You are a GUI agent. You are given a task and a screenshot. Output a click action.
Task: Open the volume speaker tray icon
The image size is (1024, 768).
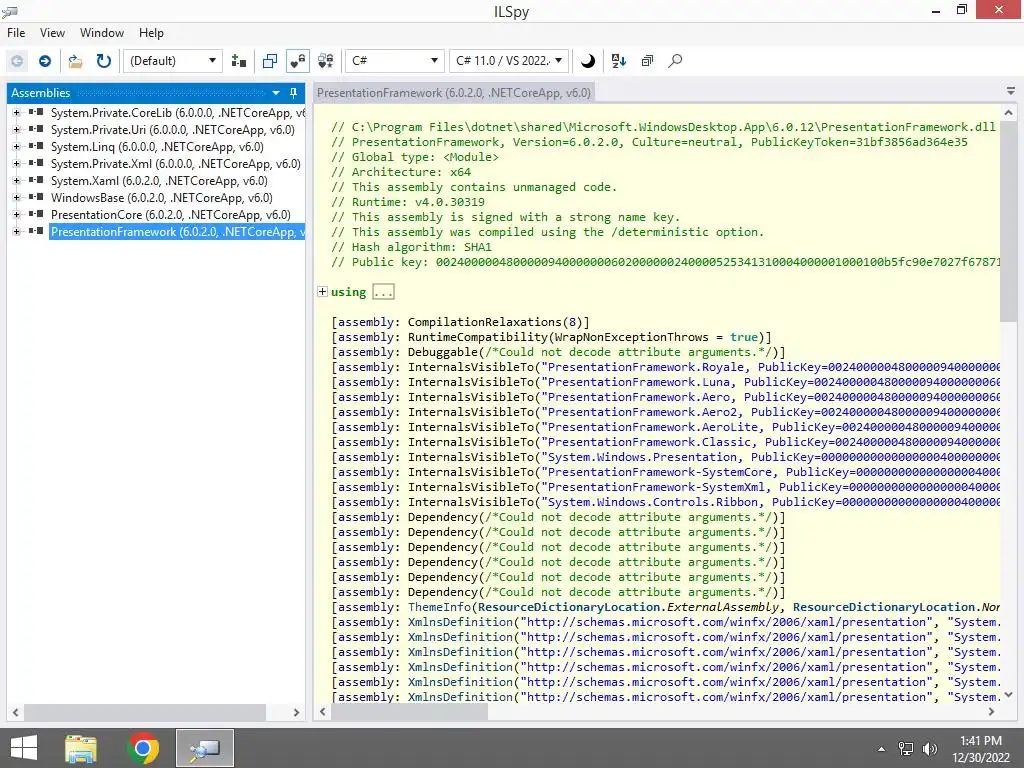[930, 749]
